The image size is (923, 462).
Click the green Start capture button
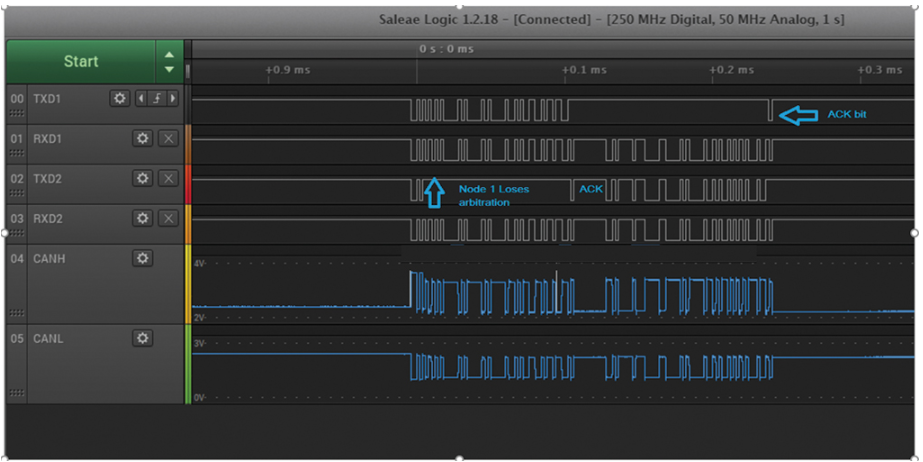click(x=81, y=61)
